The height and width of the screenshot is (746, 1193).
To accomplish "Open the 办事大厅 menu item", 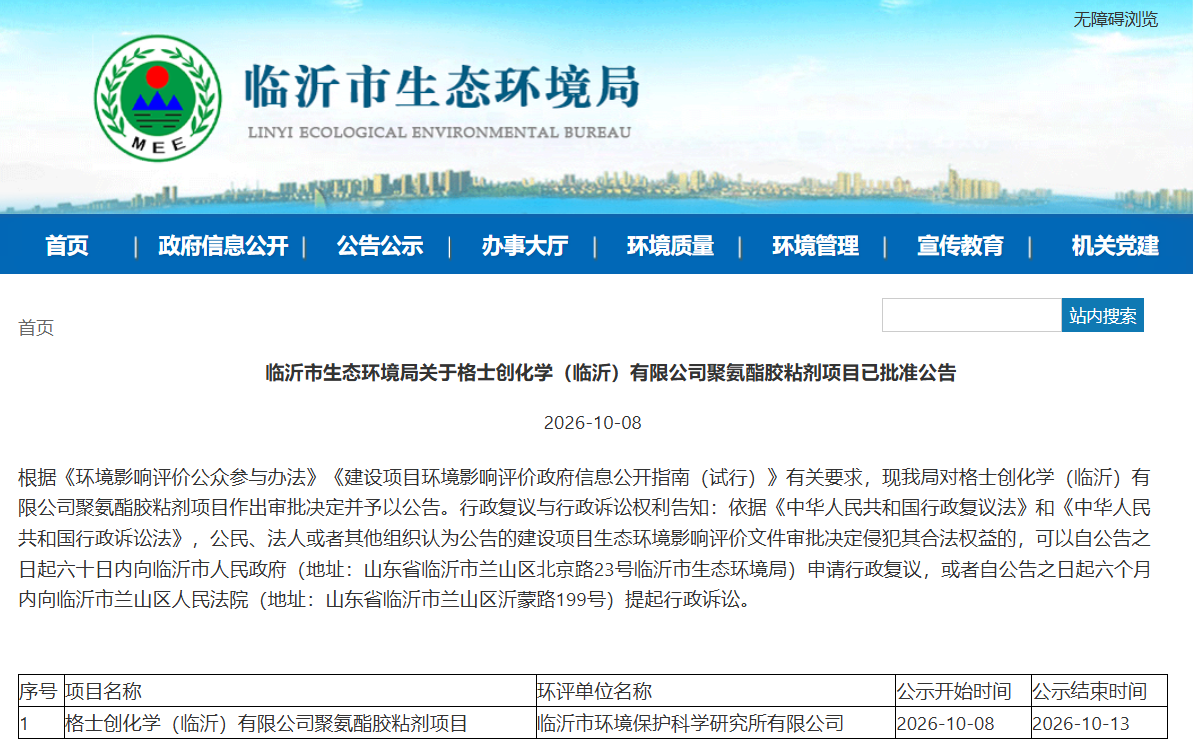I will point(525,246).
